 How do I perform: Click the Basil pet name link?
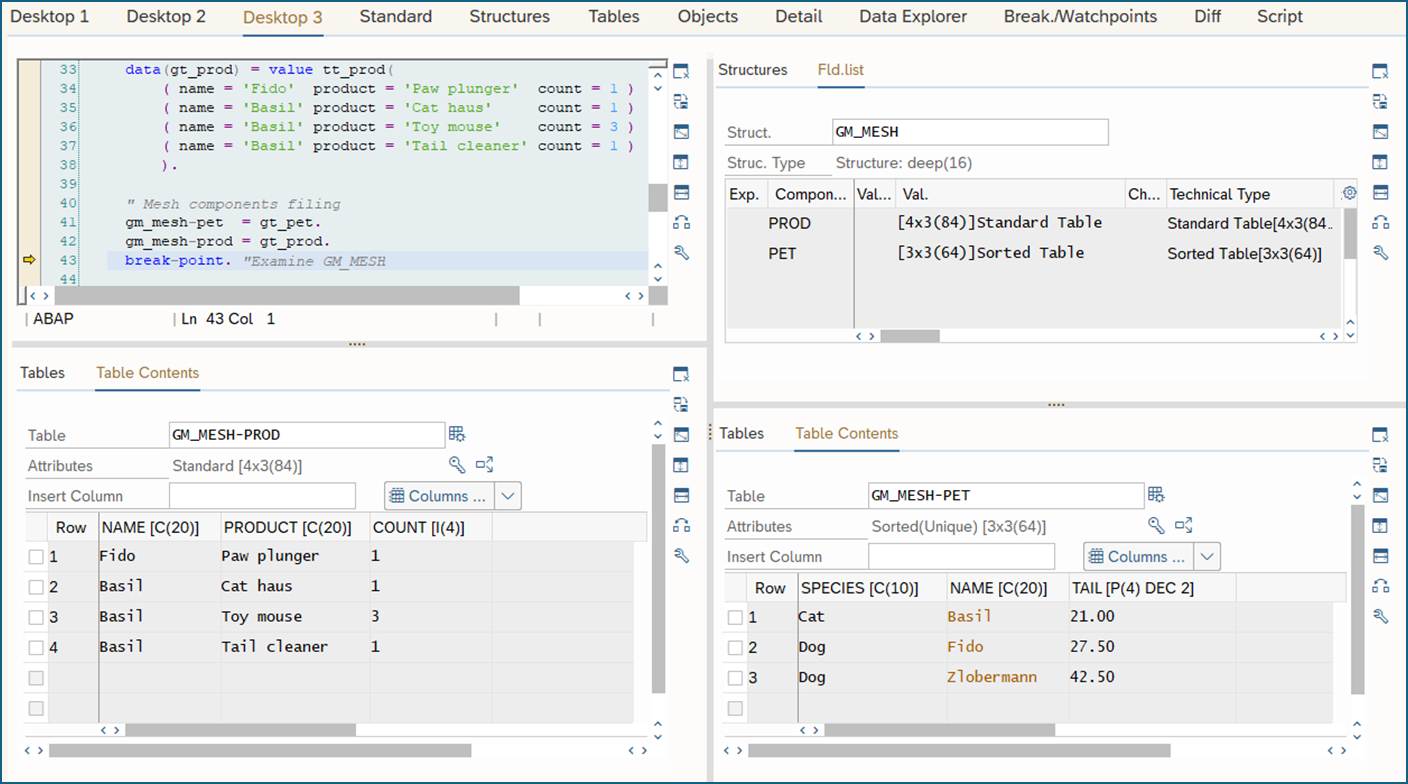[969, 617]
